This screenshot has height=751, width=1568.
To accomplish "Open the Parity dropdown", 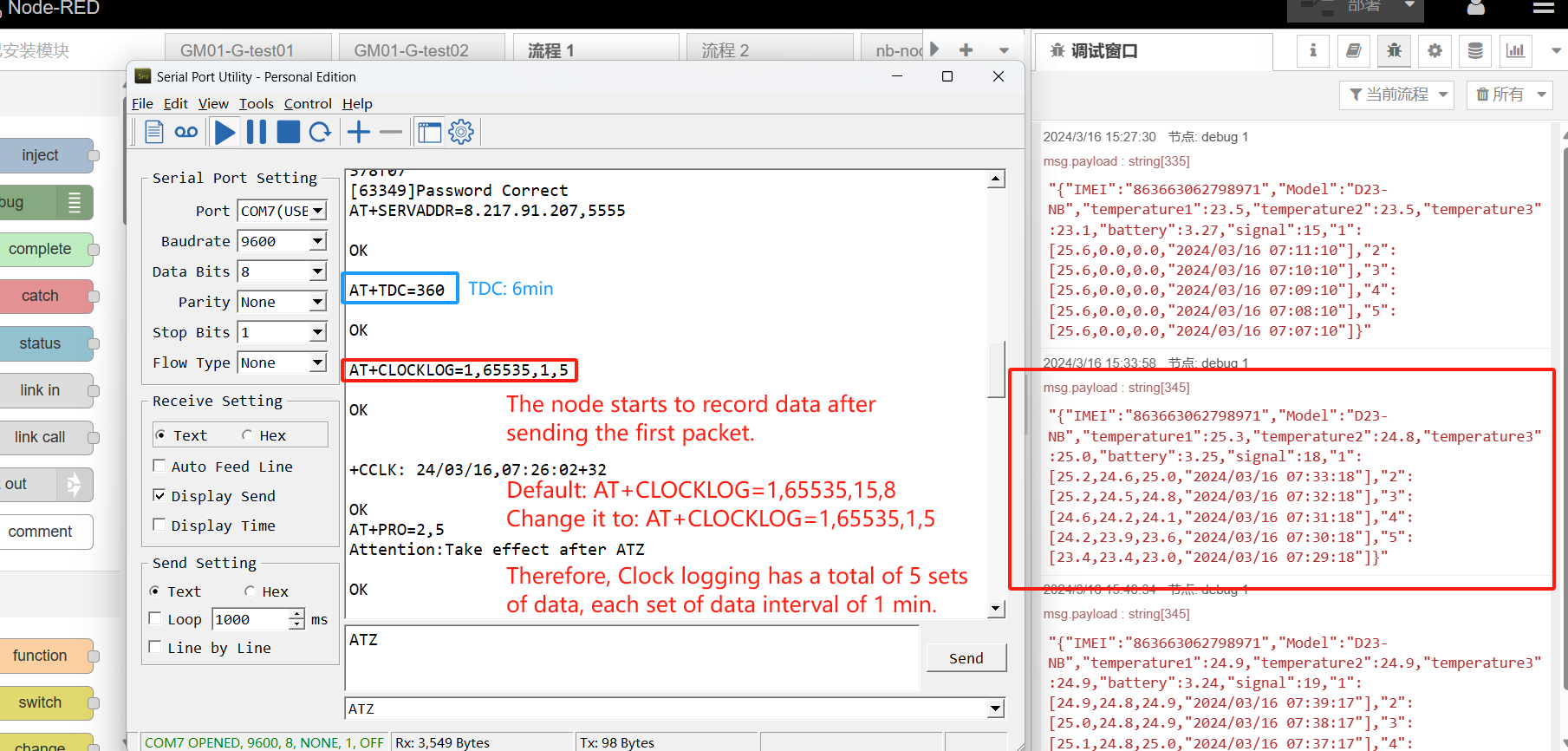I will point(282,302).
